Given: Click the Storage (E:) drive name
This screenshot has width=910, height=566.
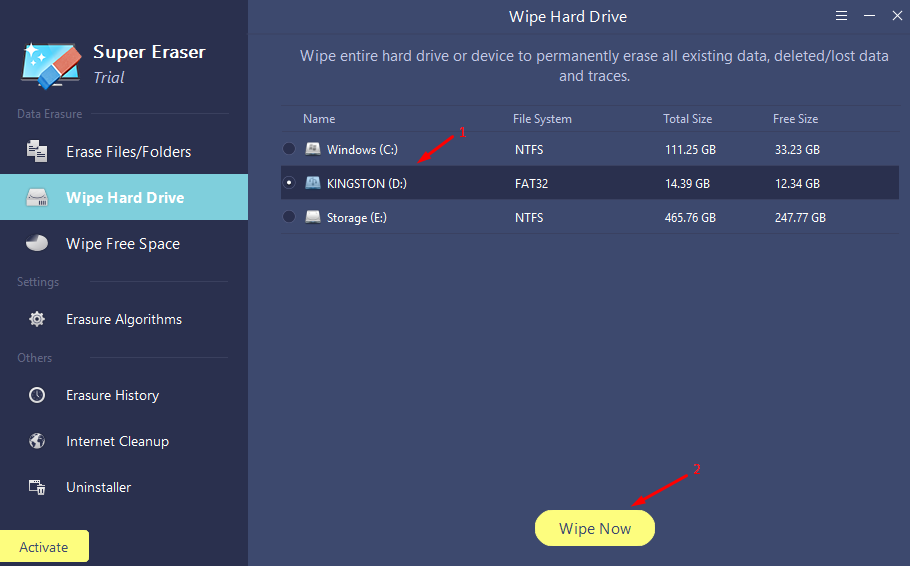Looking at the screenshot, I should 356,218.
